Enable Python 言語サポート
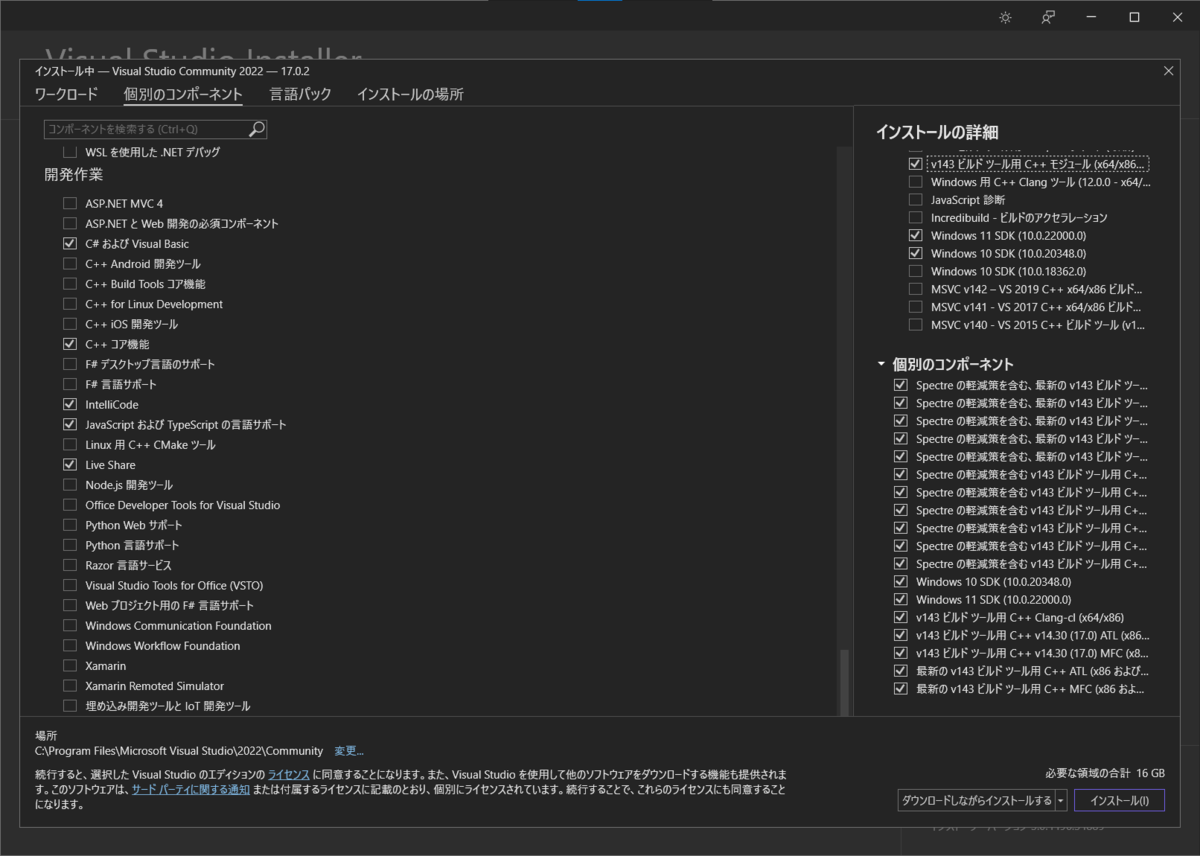Viewport: 1200px width, 856px height. click(x=70, y=545)
